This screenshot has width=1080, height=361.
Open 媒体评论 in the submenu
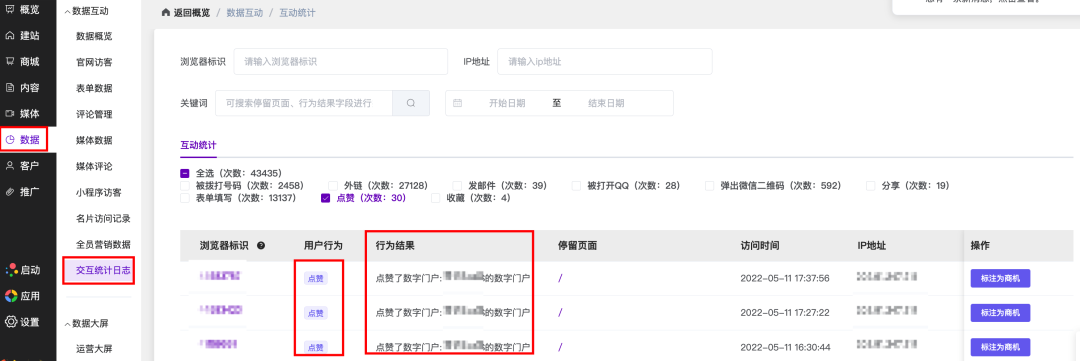(x=94, y=166)
